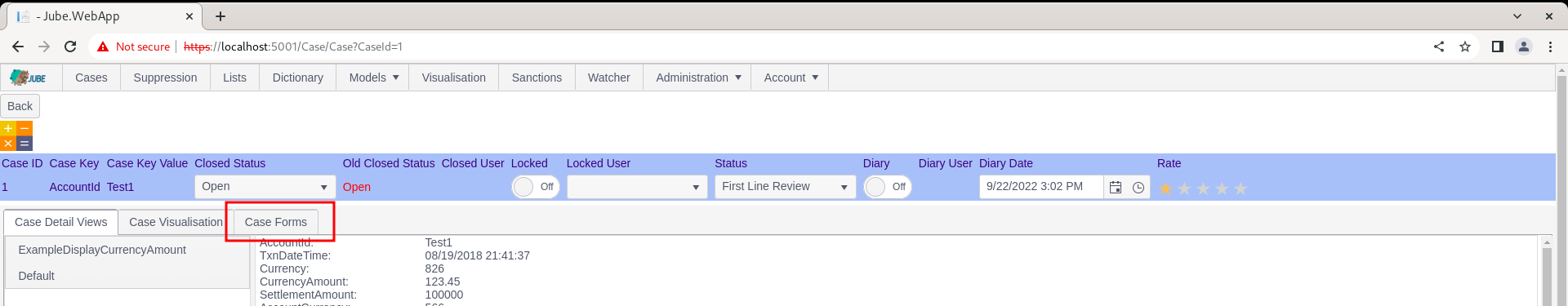Image resolution: width=1568 pixels, height=306 pixels.
Task: Click the Back button
Action: pos(20,106)
